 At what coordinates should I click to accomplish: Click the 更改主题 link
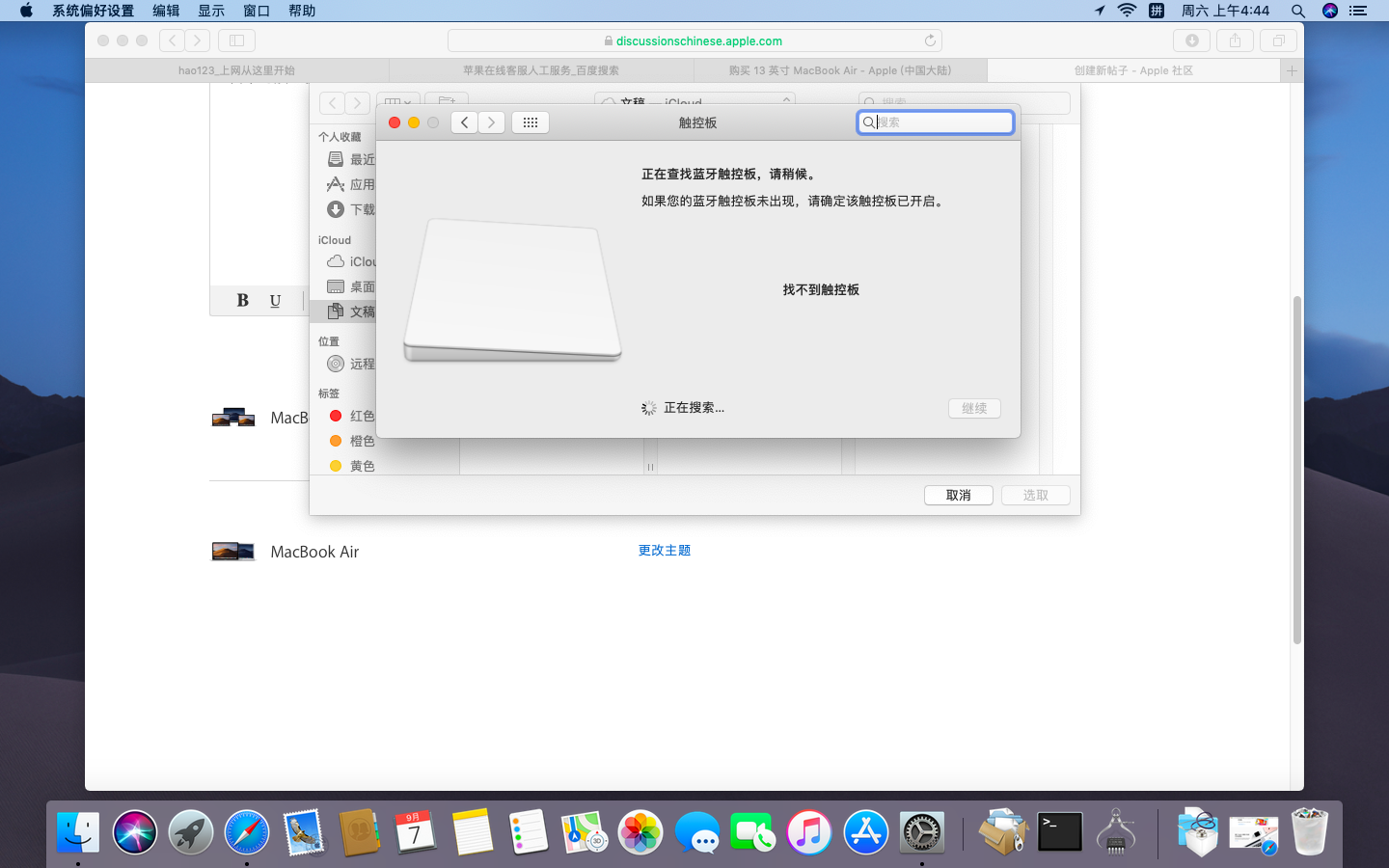coord(664,550)
